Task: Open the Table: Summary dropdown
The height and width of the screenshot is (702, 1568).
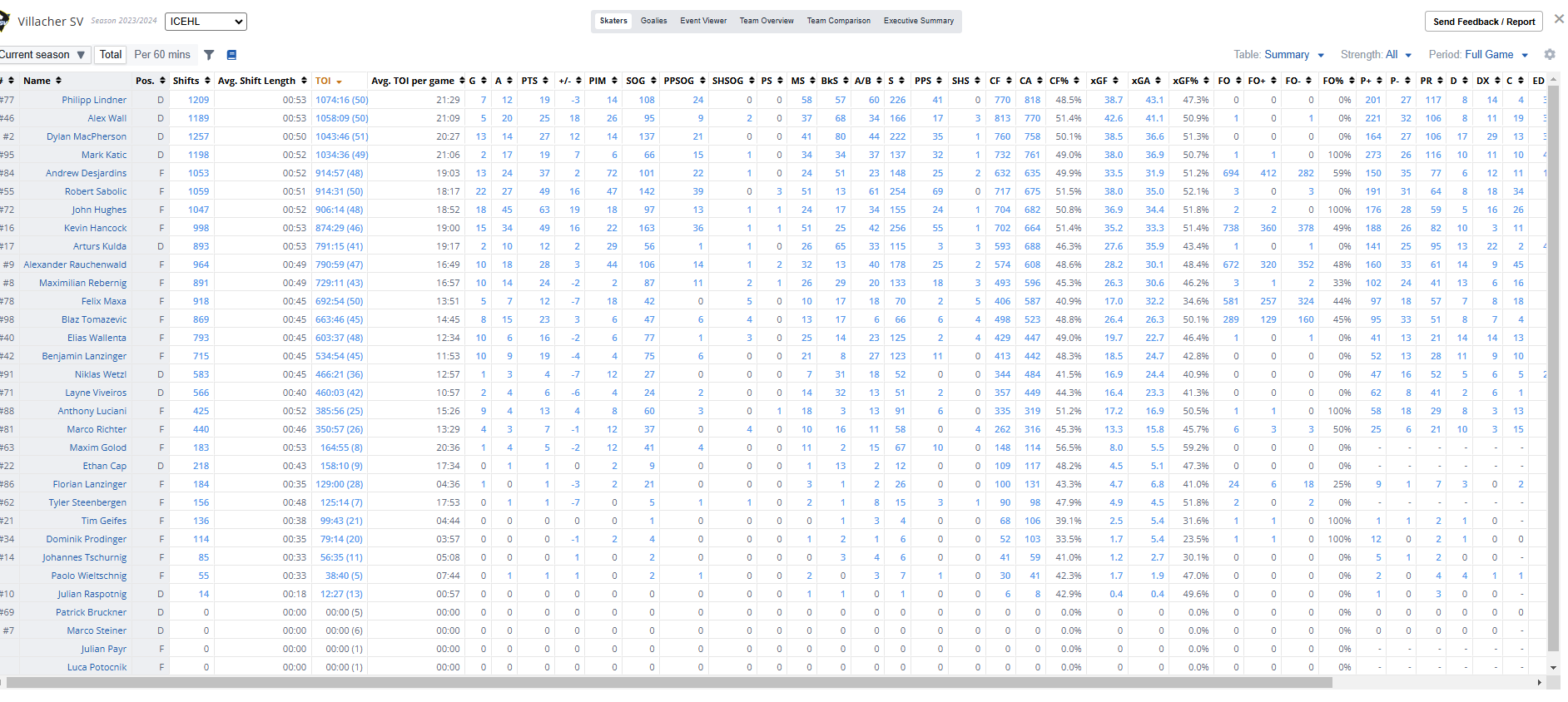Action: point(1279,55)
